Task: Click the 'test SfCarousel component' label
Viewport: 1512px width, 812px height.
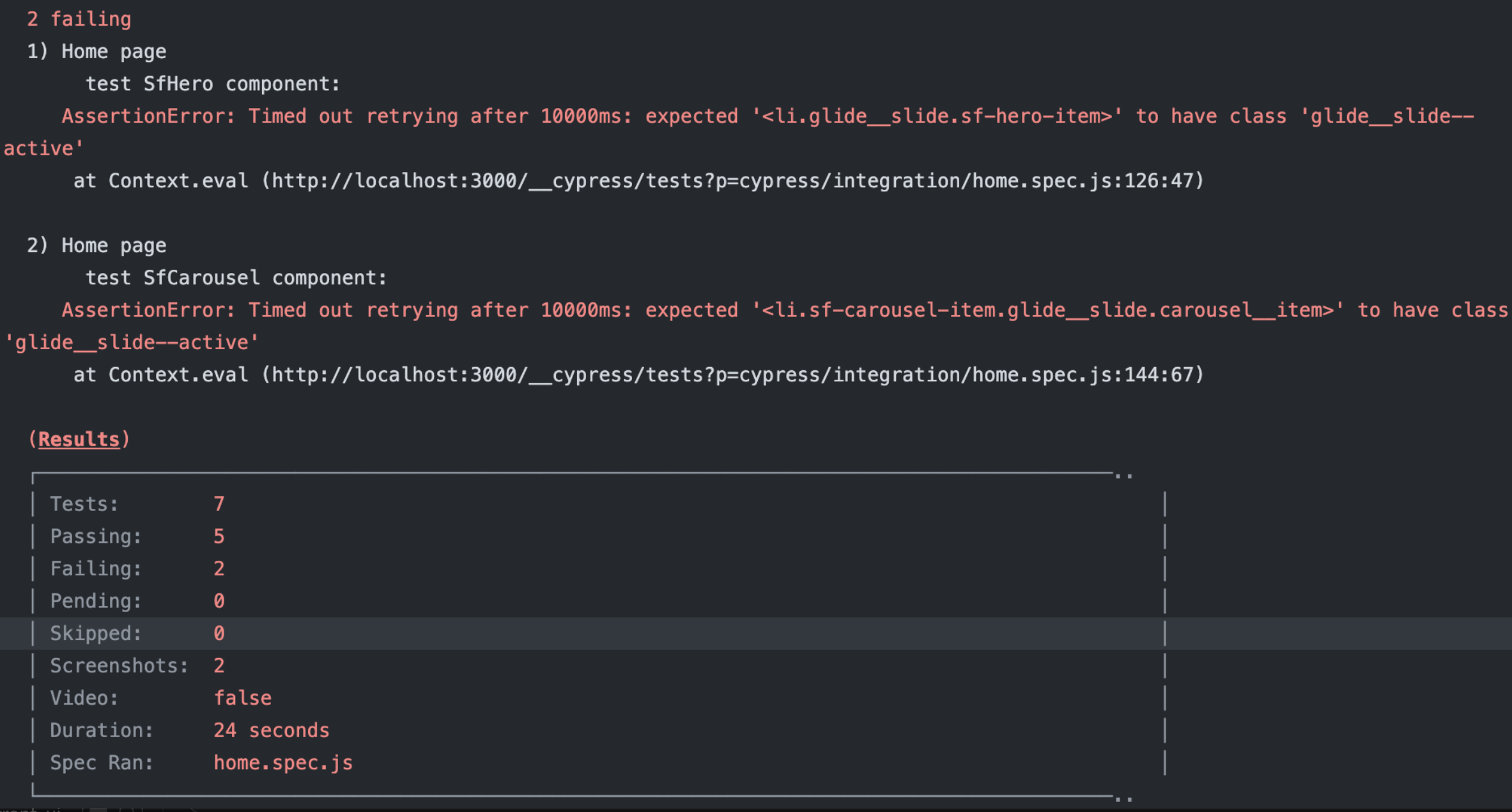Action: [236, 277]
